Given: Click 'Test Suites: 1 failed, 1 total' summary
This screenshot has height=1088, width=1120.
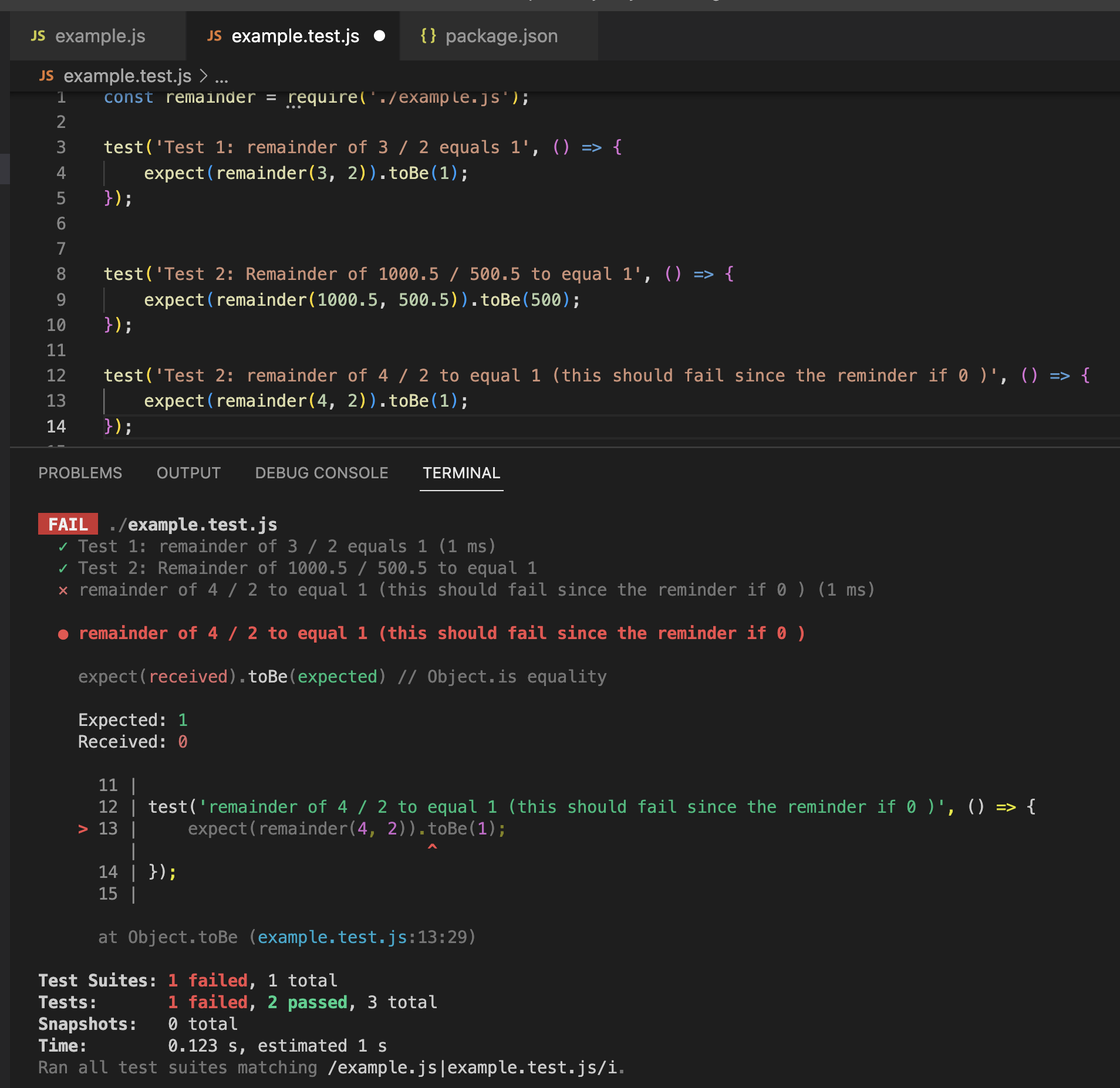Looking at the screenshot, I should (x=188, y=981).
